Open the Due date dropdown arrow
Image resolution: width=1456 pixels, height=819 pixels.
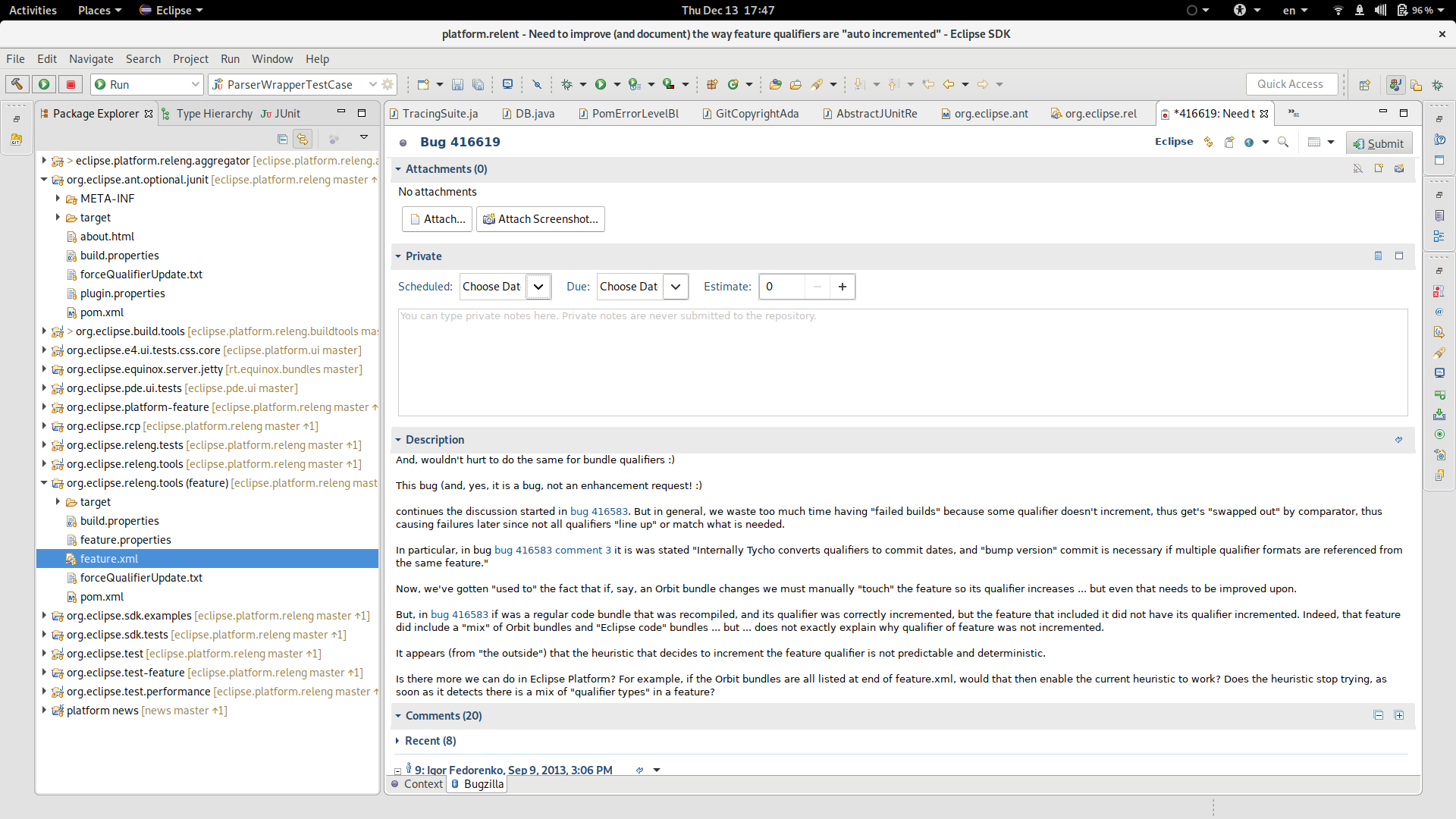tap(676, 287)
